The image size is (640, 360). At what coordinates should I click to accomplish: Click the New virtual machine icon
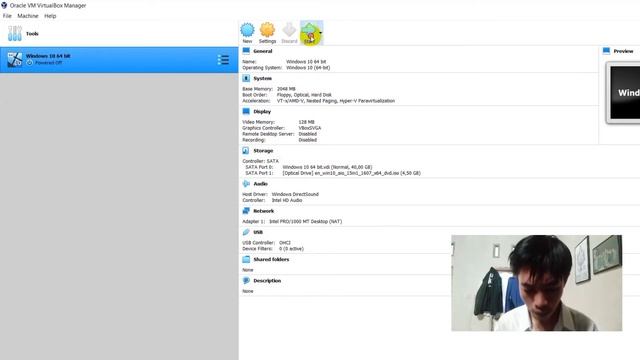(247, 30)
